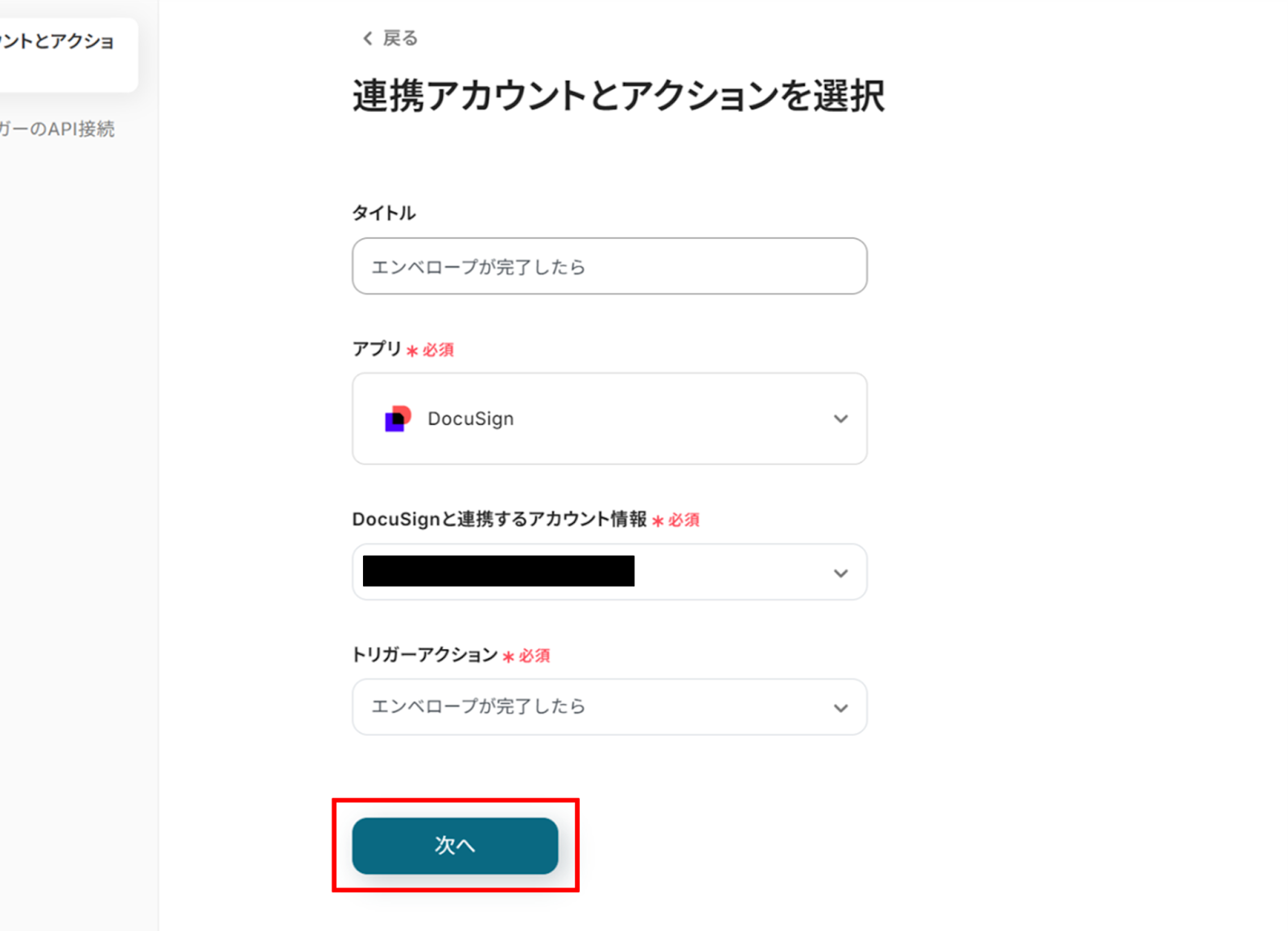Click the タイトル field label
Screen dimensions: 1288x931
pyautogui.click(x=384, y=213)
